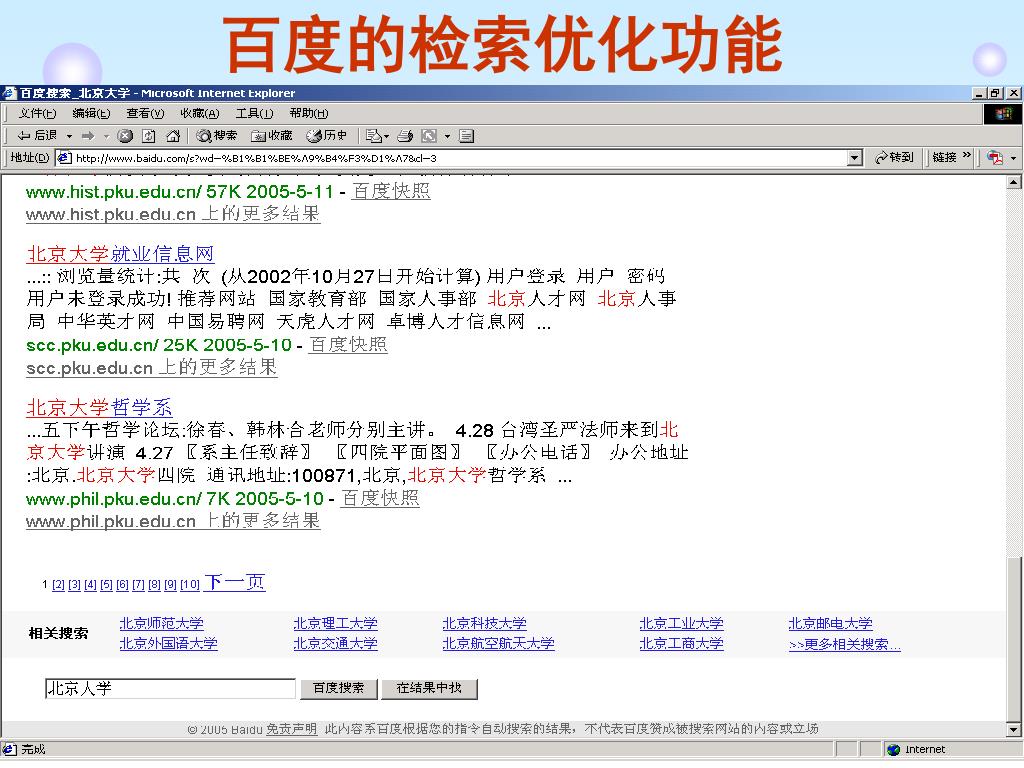
Task: Click the Go (转到) button
Action: (894, 157)
